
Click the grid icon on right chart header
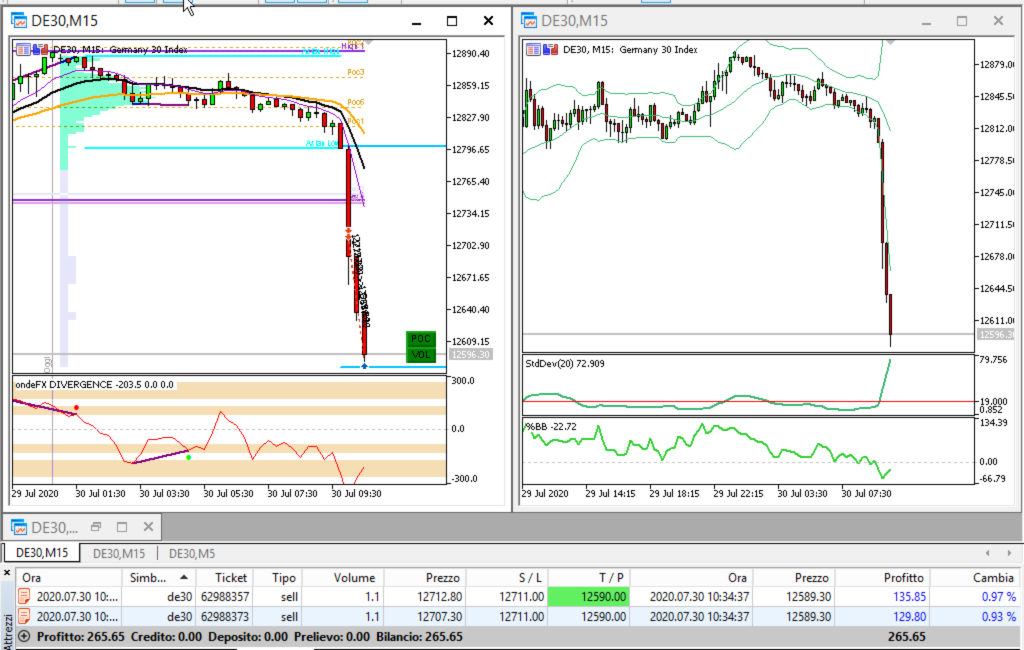pos(534,50)
